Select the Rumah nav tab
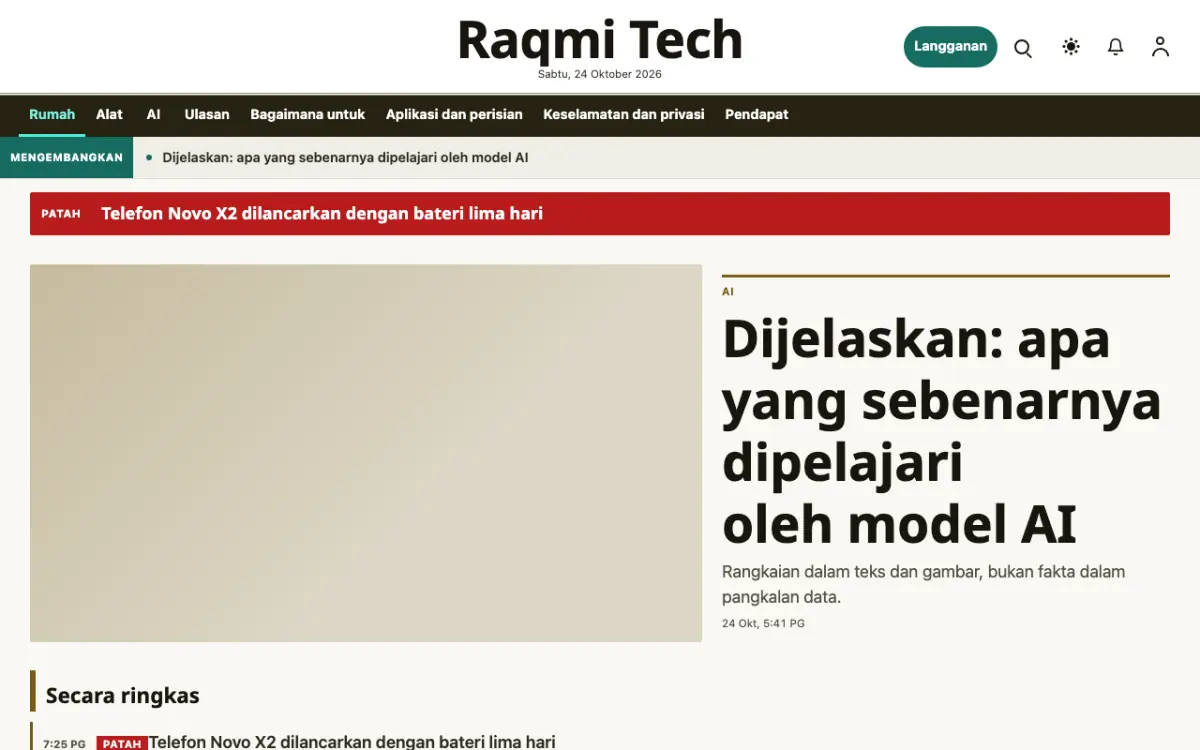This screenshot has height=750, width=1200. 52,114
